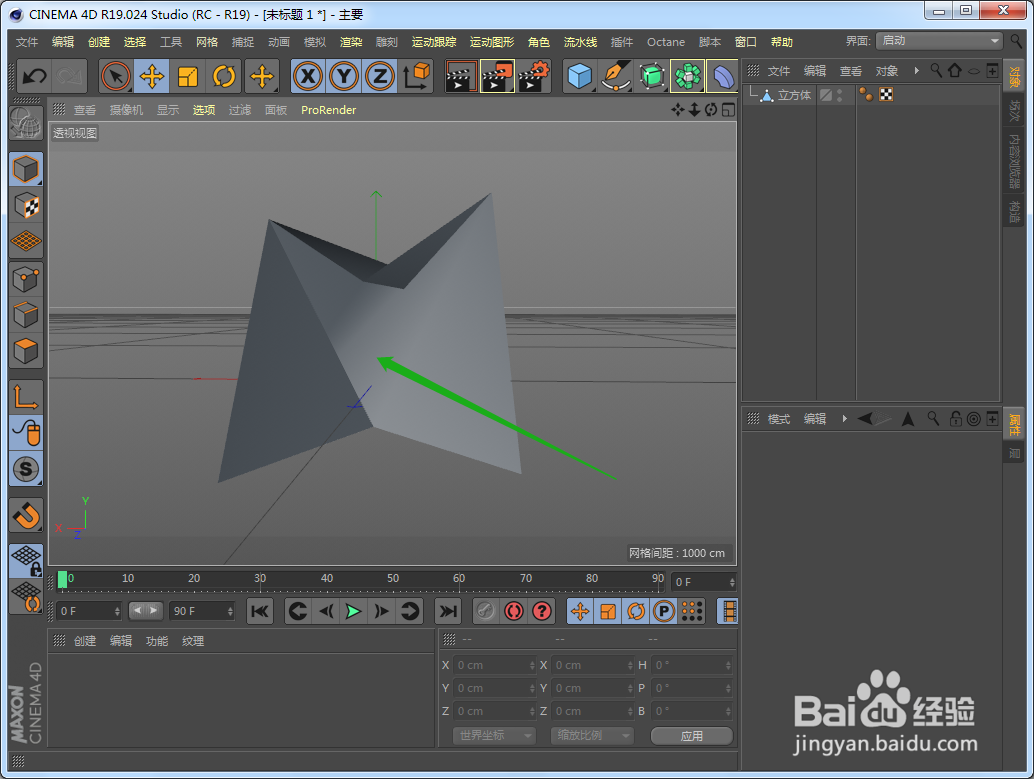This screenshot has width=1034, height=779.
Task: Open the 创建 material menu
Action: click(84, 640)
